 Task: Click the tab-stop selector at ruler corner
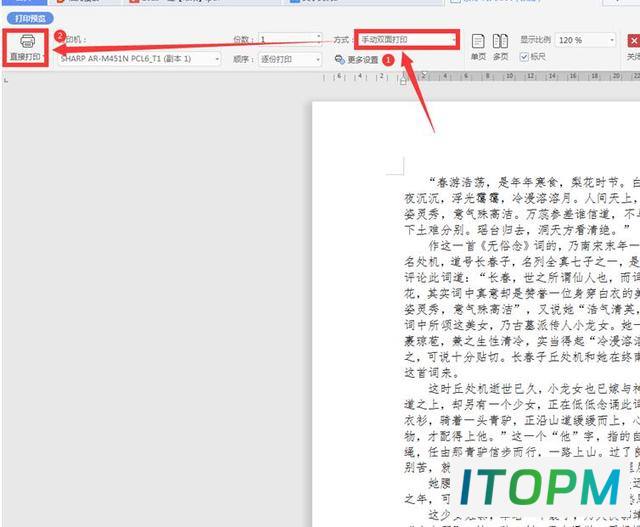click(6, 80)
